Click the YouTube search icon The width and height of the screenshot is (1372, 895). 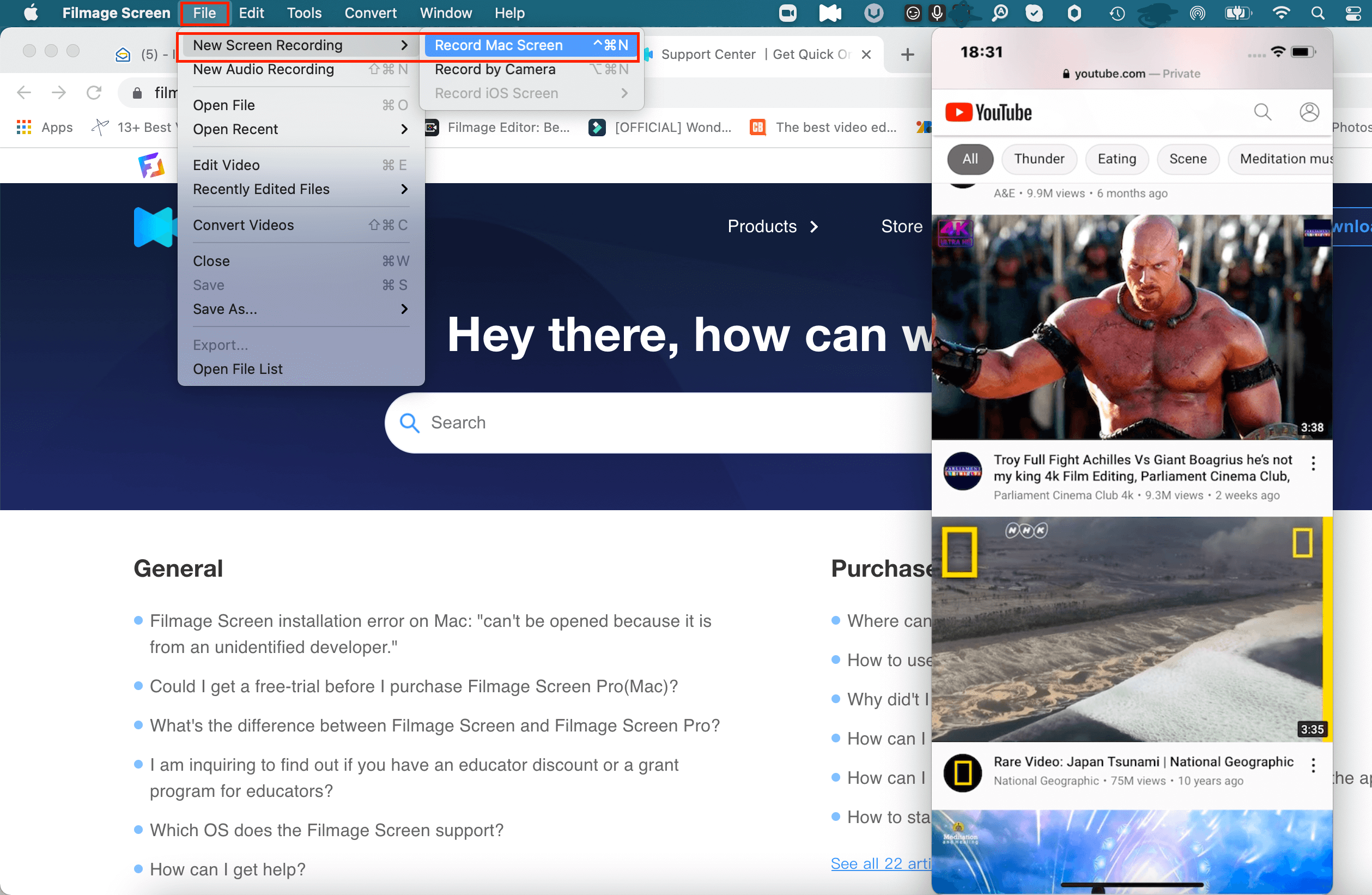click(x=1262, y=112)
